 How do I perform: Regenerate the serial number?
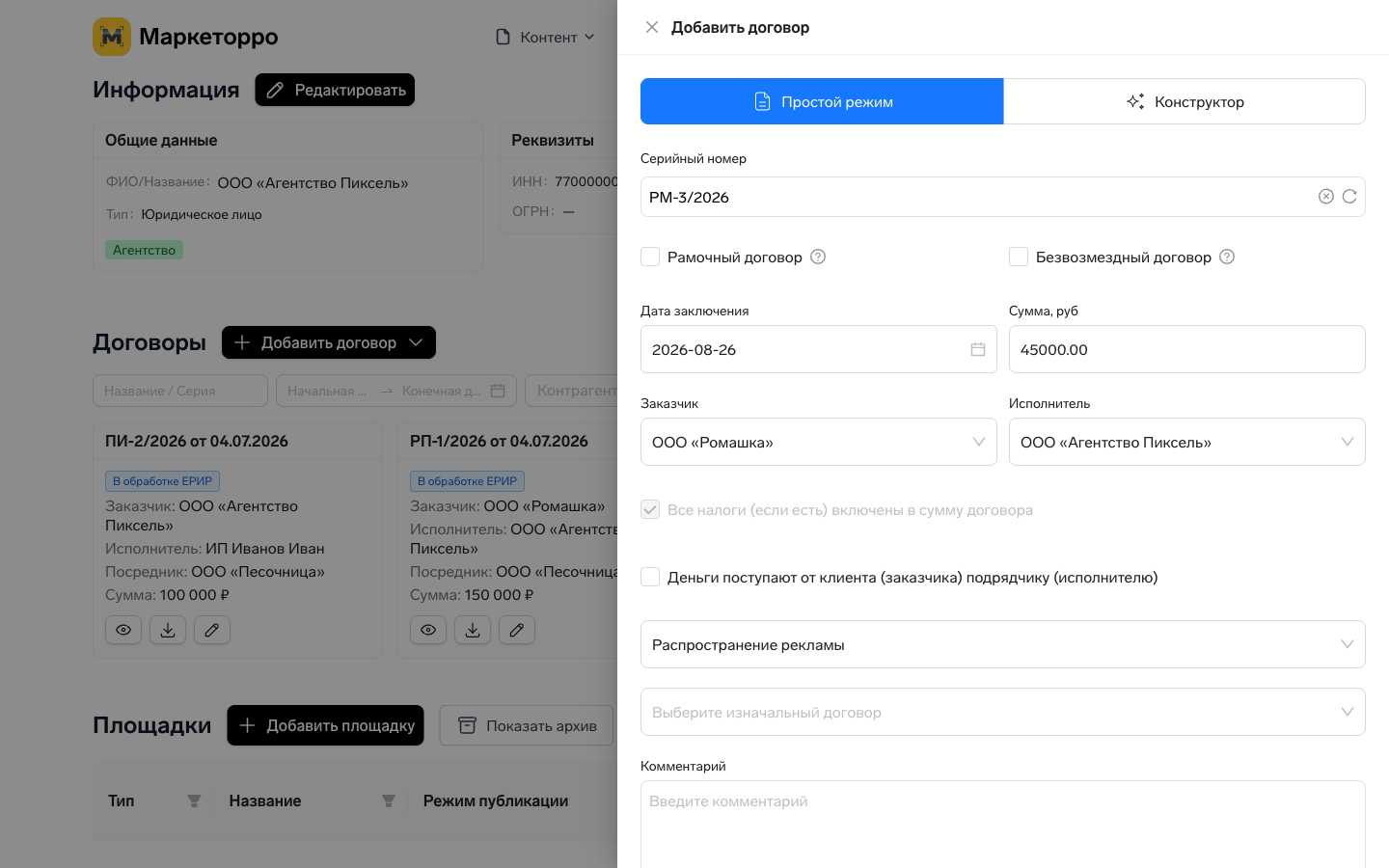click(1349, 197)
